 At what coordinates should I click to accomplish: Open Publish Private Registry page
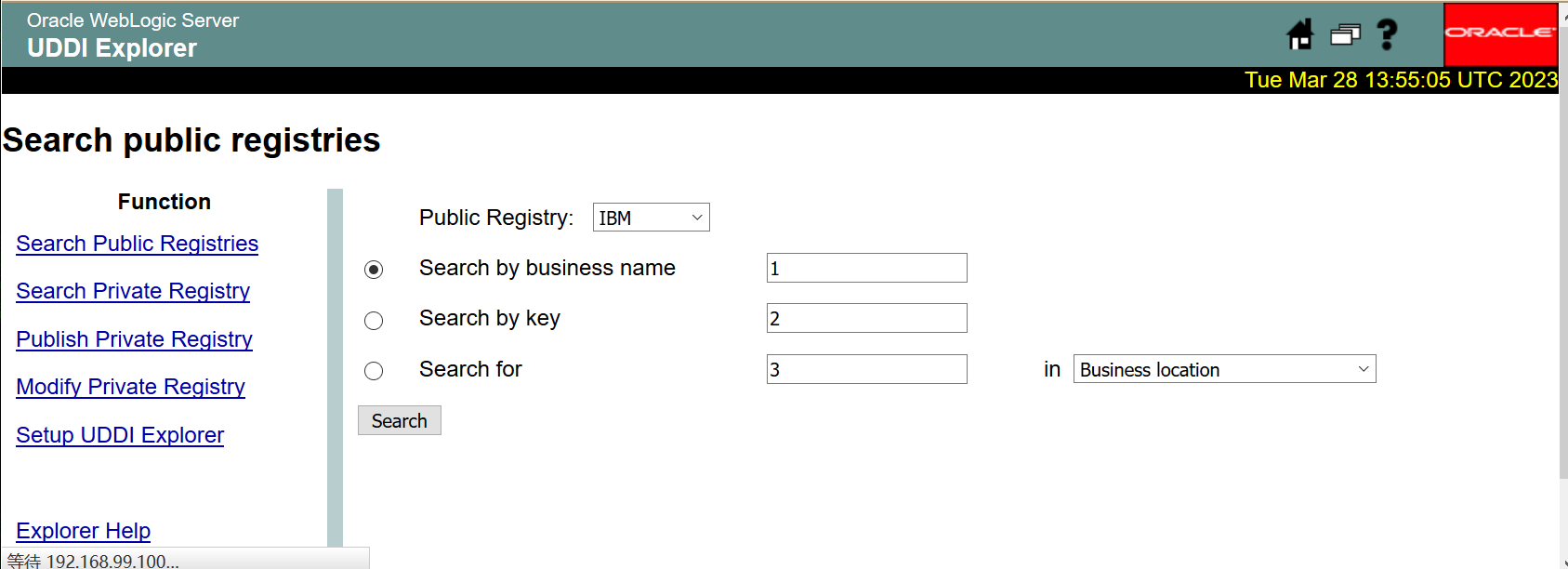(134, 339)
